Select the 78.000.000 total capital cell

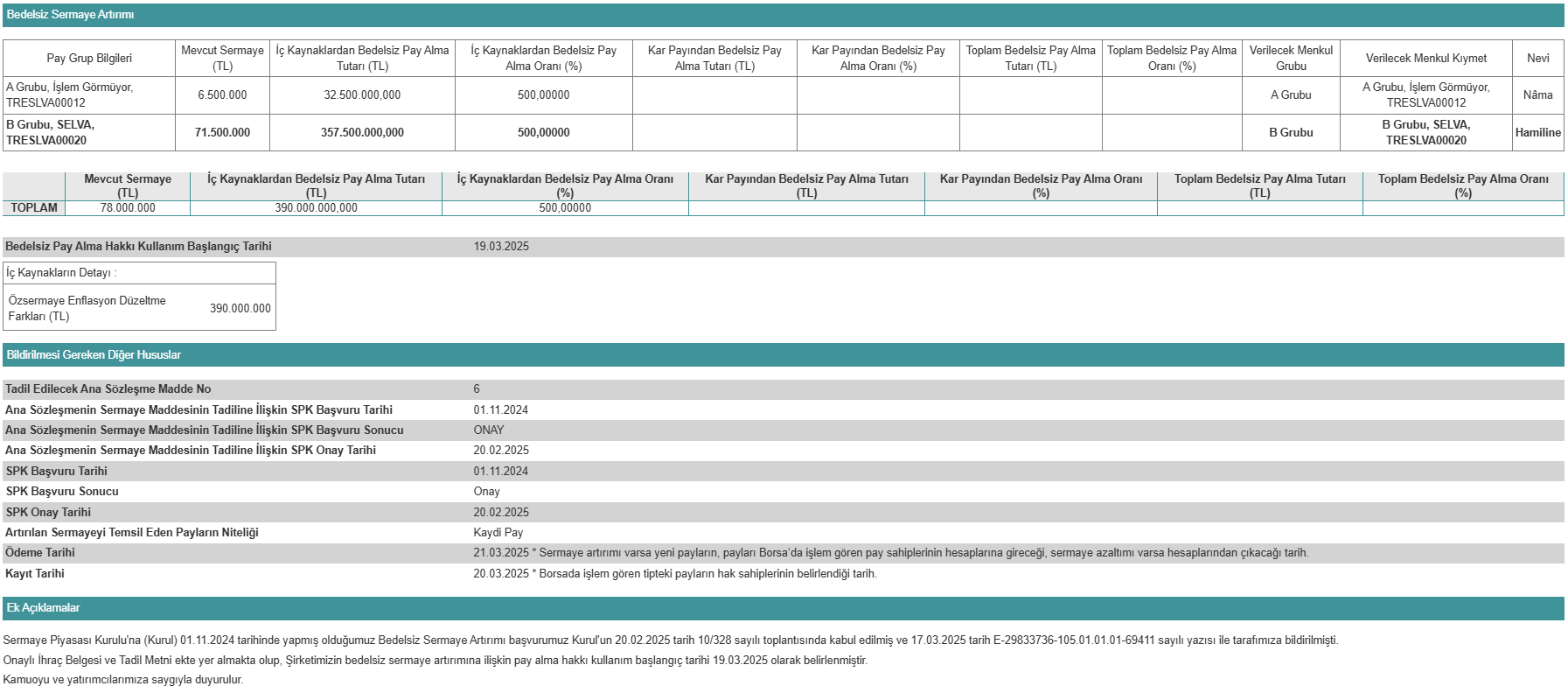[128, 207]
